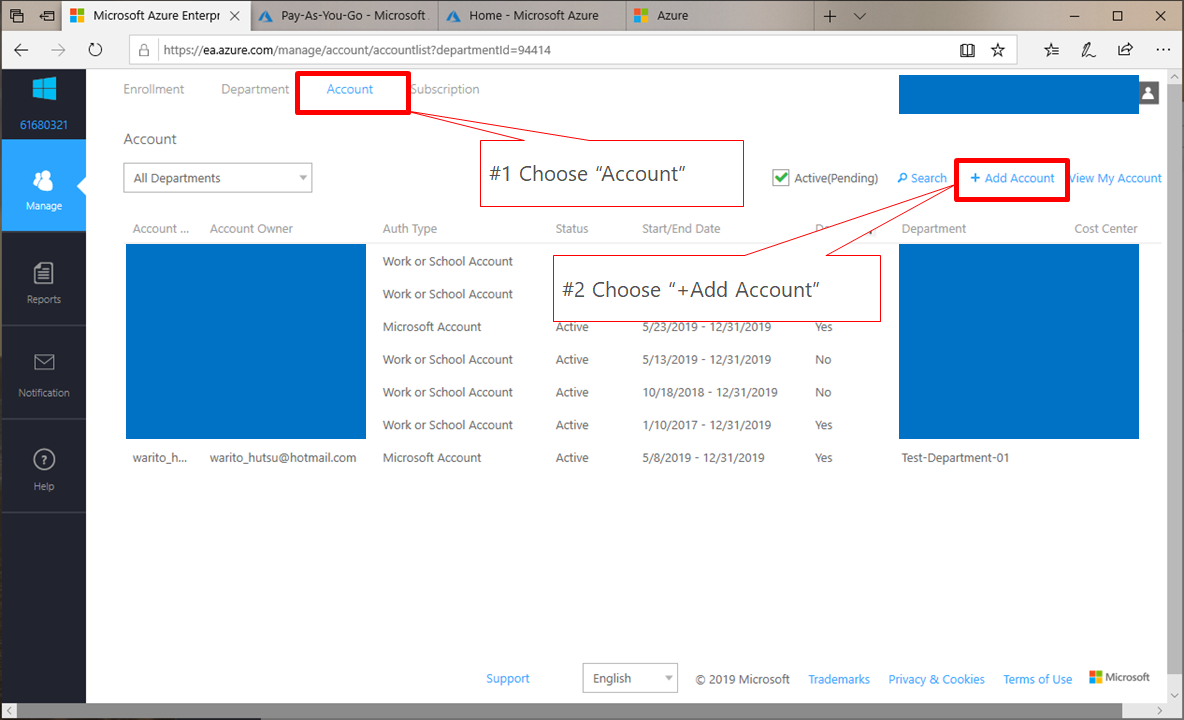Select the warito_hutsu@hotmail.com account owner cell

click(x=282, y=458)
